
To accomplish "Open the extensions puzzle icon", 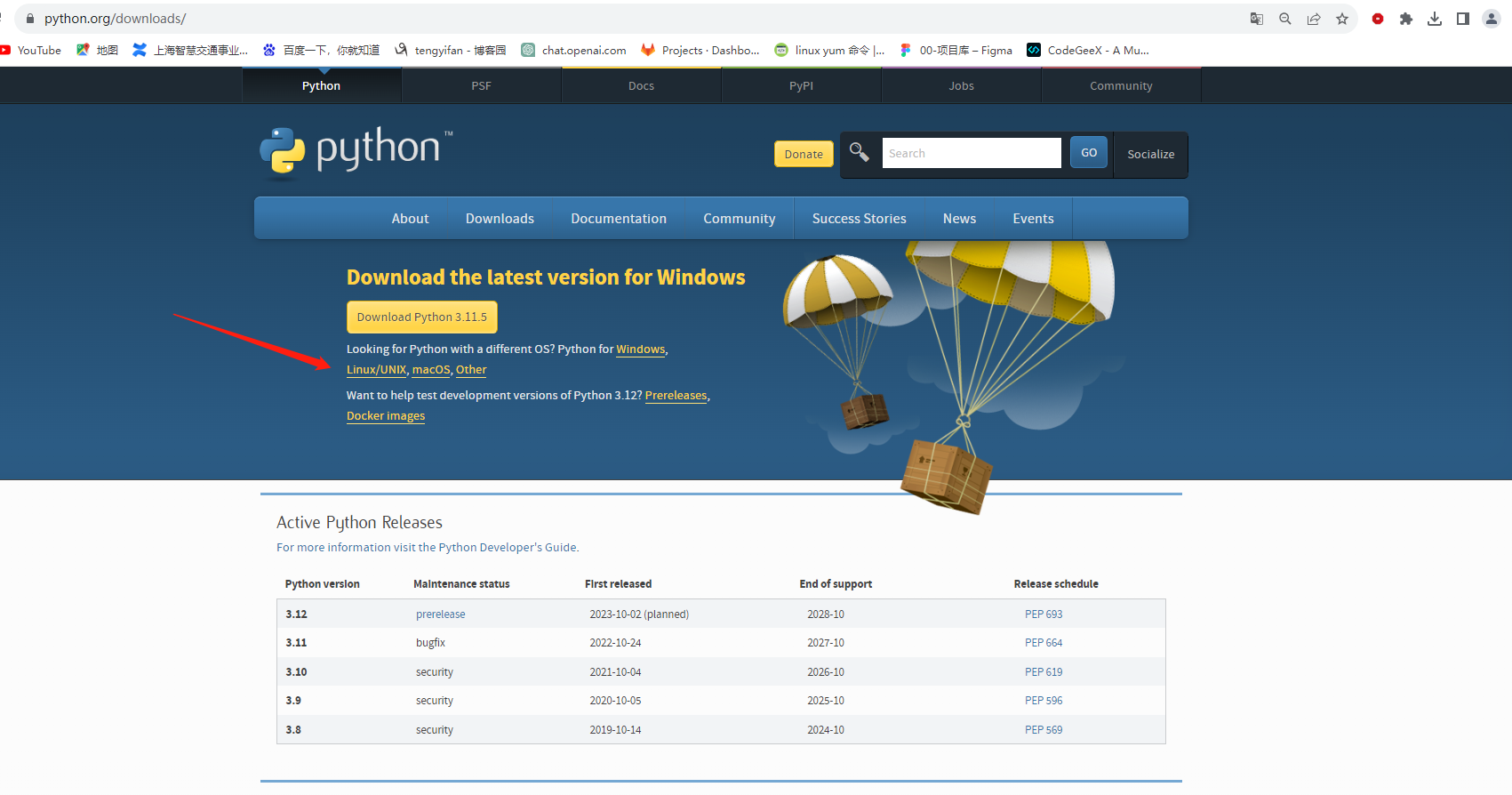I will tap(1406, 19).
